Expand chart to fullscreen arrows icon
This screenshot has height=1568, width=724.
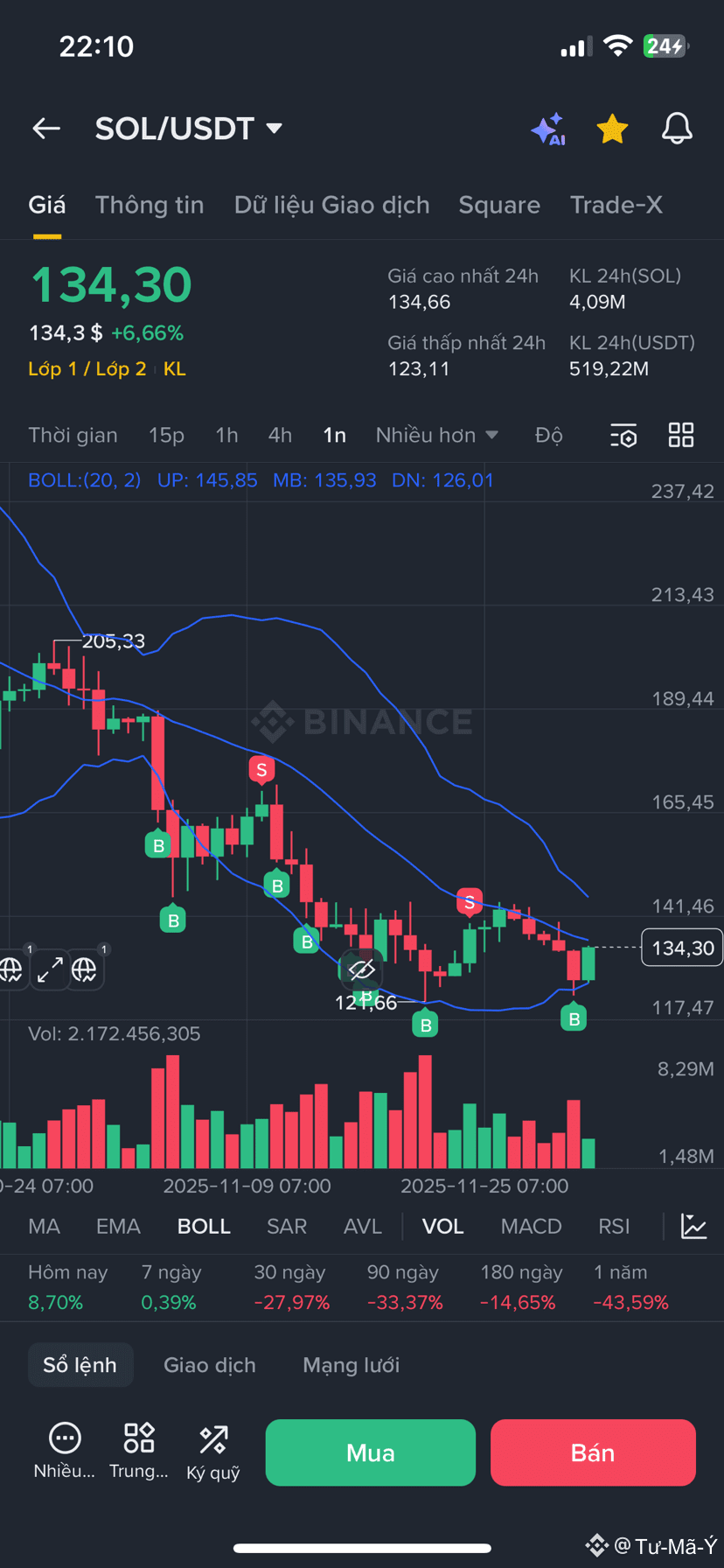50,969
